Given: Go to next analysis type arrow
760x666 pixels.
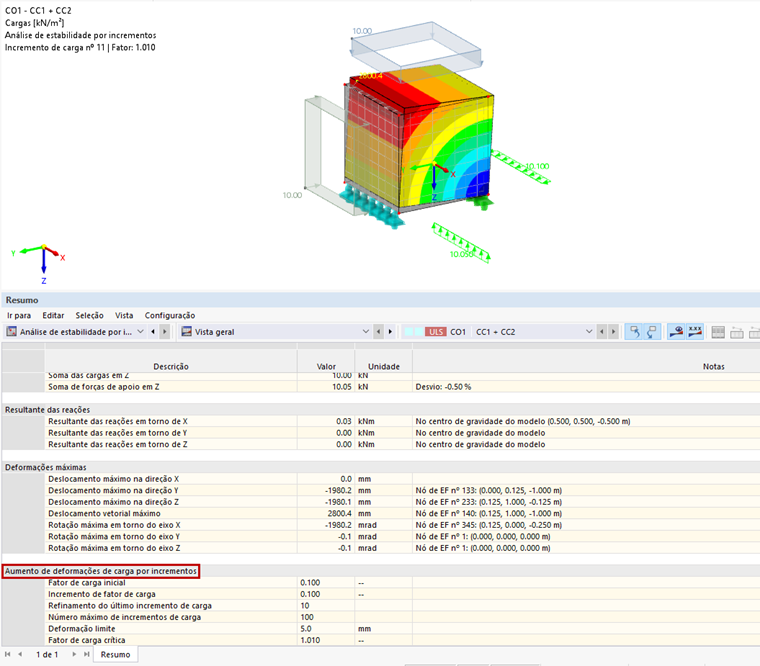Looking at the screenshot, I should pos(165,332).
